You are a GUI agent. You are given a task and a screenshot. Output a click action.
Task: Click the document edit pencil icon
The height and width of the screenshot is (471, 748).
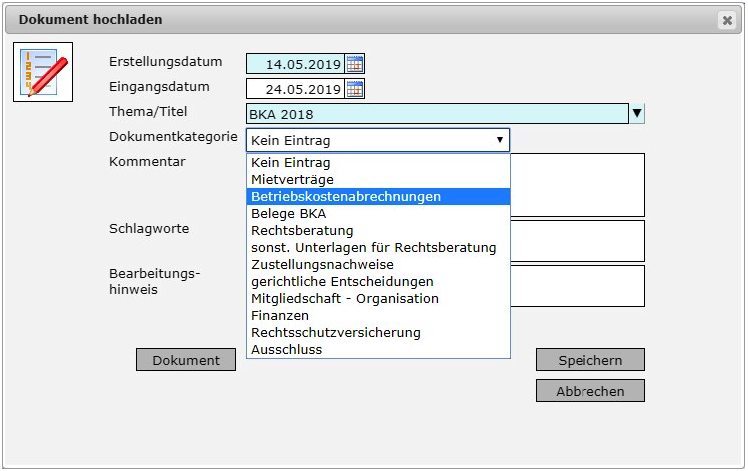[x=43, y=72]
